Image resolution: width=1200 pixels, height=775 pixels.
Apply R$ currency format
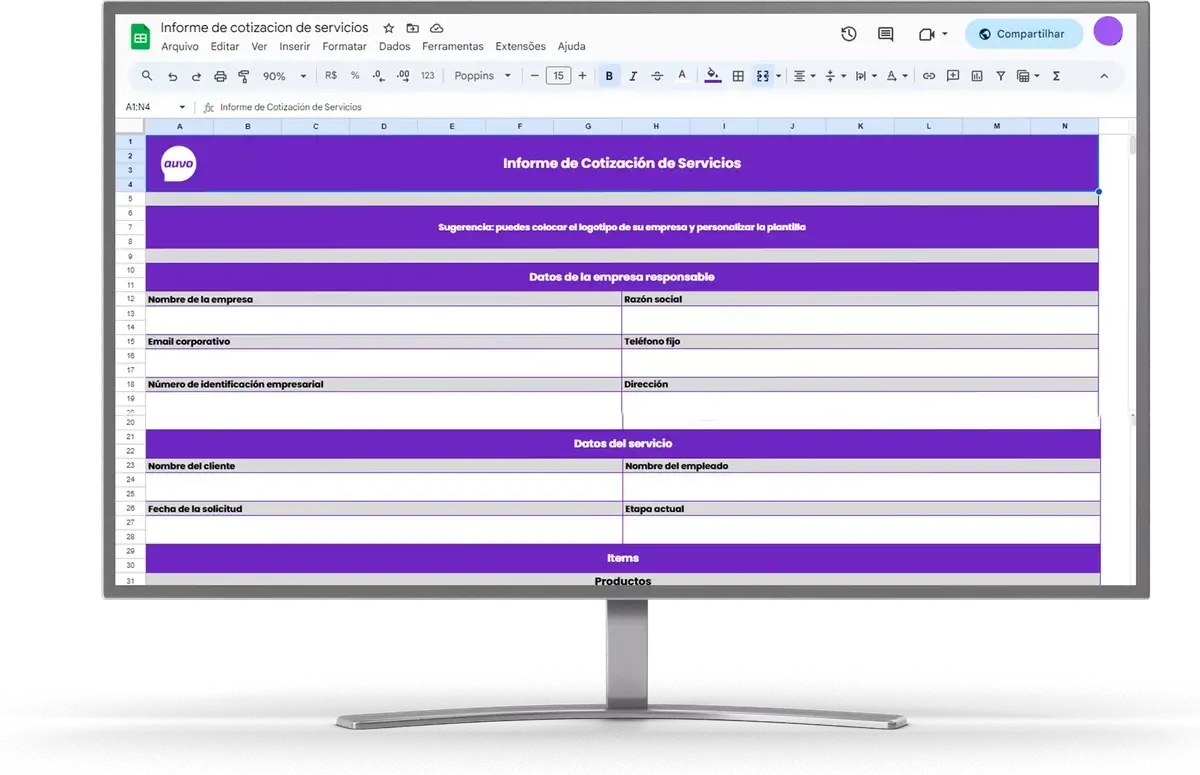click(331, 76)
